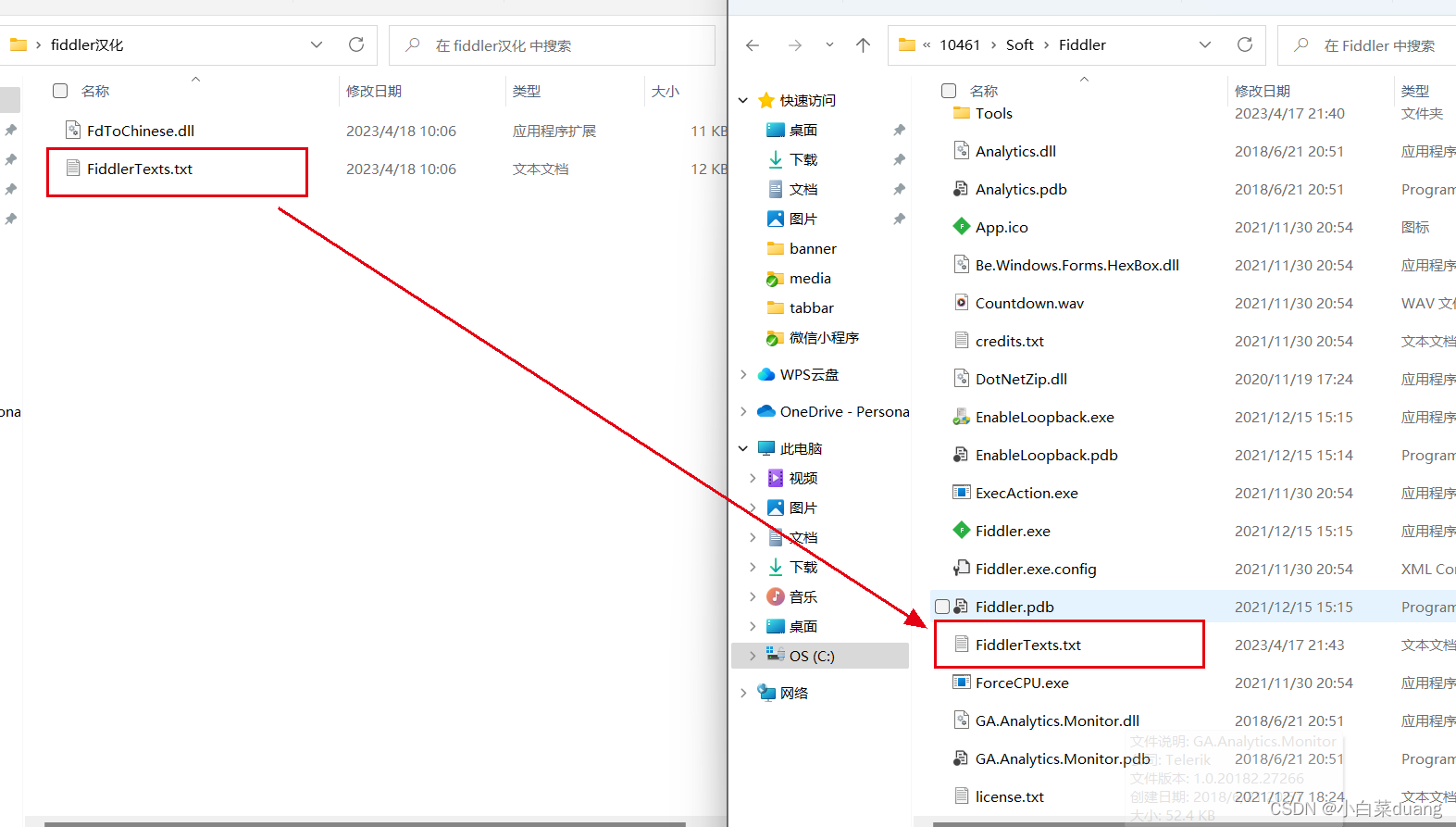
Task: Click the 在 Fiddler 中搜索 search box
Action: click(x=1367, y=44)
